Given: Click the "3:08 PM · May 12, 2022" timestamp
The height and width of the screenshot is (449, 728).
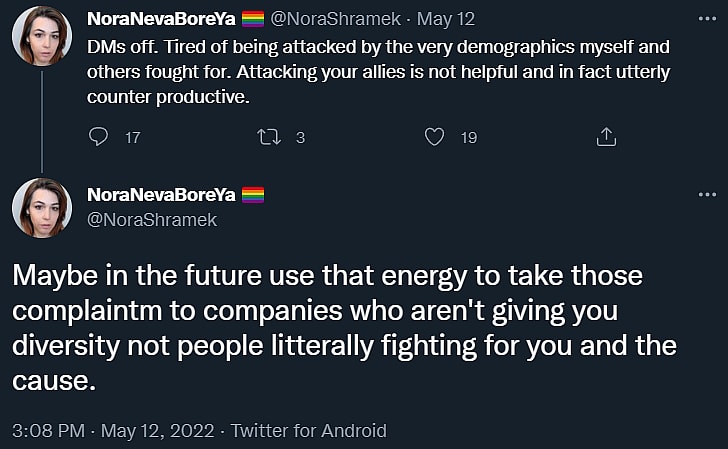Looking at the screenshot, I should click(x=113, y=431).
